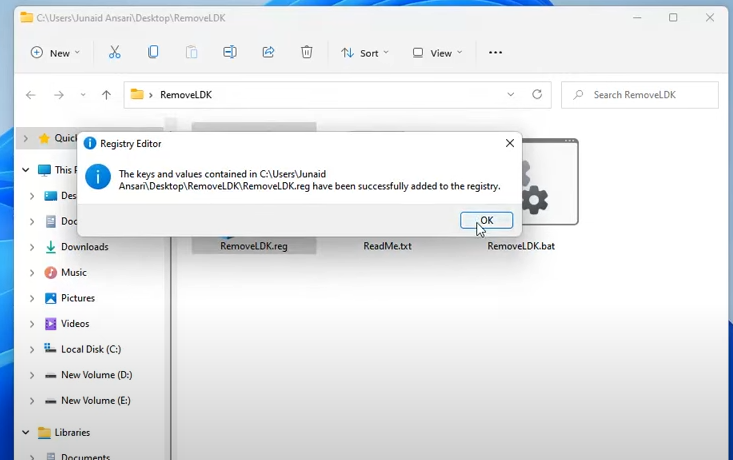Image resolution: width=733 pixels, height=460 pixels.
Task: Click the Downloads arrow icon in sidebar
Action: coord(50,247)
